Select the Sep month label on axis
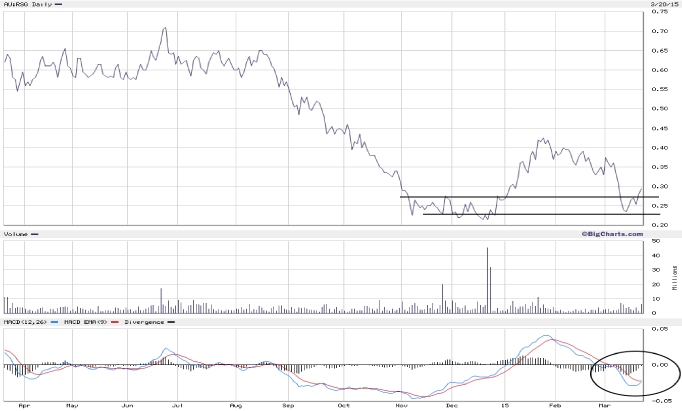 coord(289,407)
